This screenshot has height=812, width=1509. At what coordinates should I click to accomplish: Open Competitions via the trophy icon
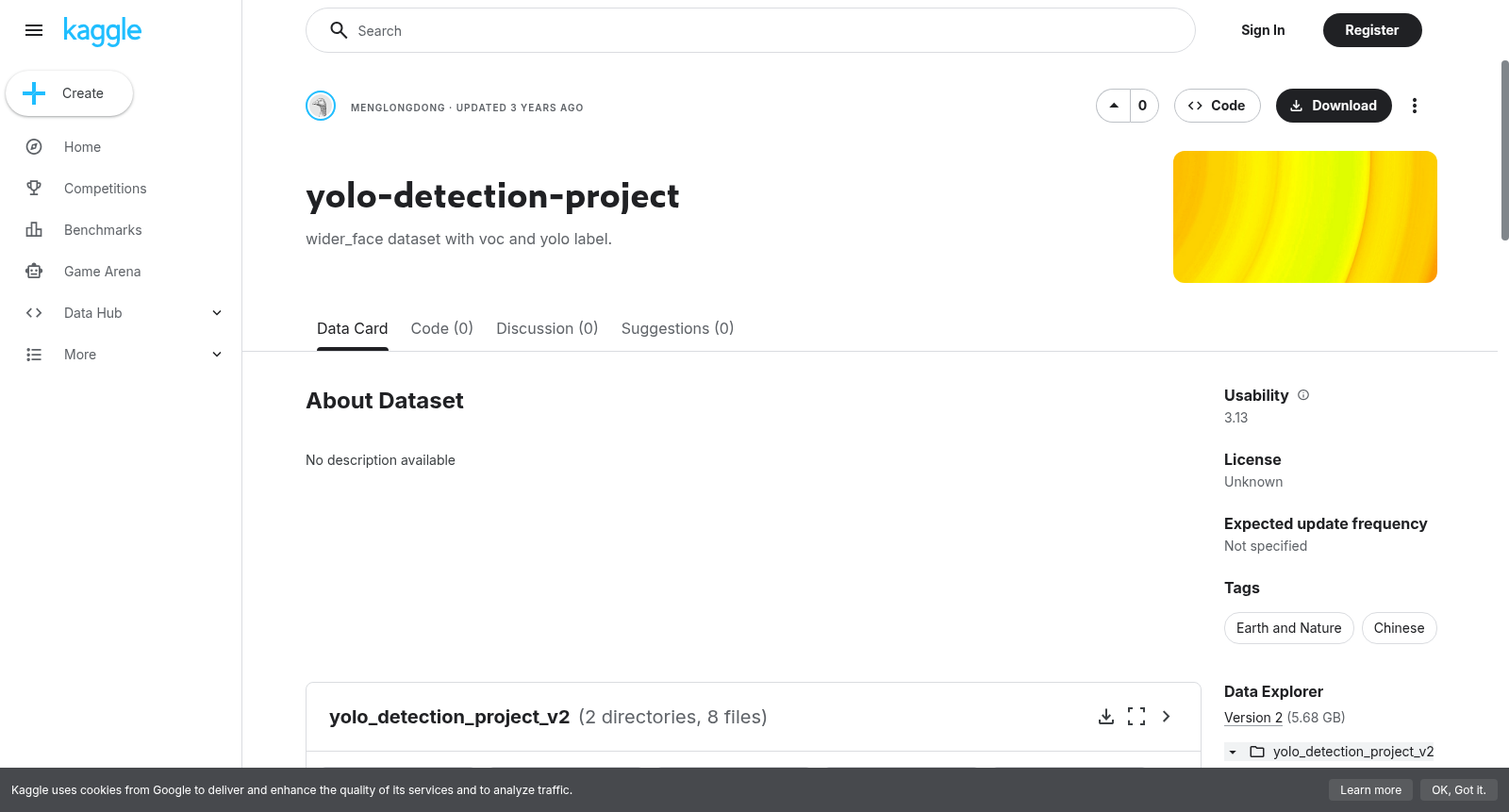(x=34, y=189)
